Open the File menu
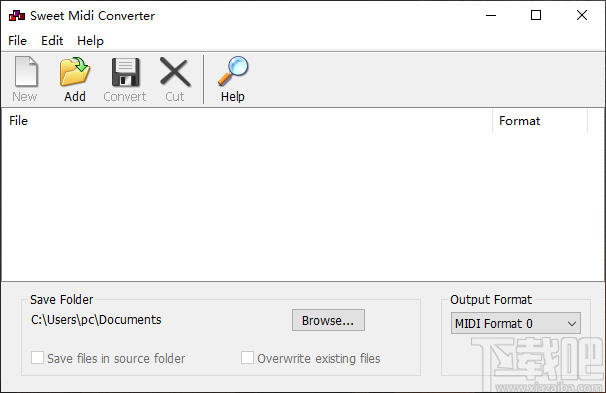606x393 pixels. coord(17,41)
